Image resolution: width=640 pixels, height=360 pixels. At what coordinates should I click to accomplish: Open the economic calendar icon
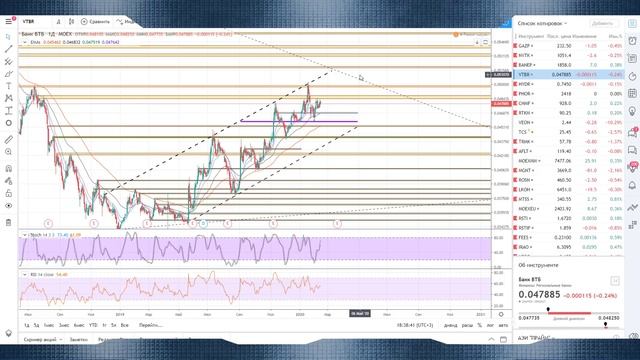coord(632,93)
